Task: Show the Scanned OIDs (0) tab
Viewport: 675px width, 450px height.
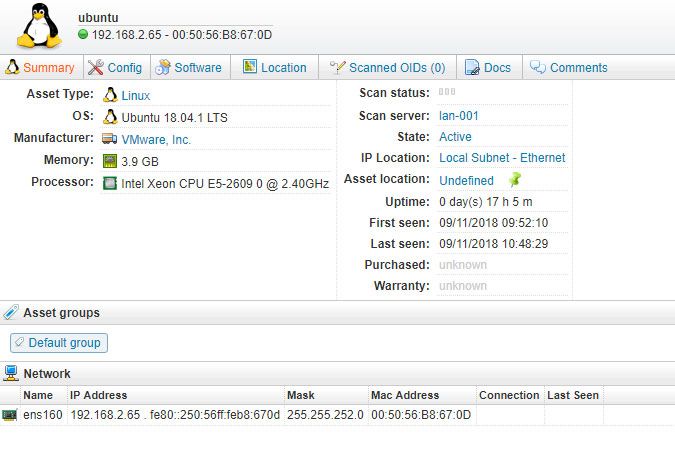Action: tap(387, 68)
